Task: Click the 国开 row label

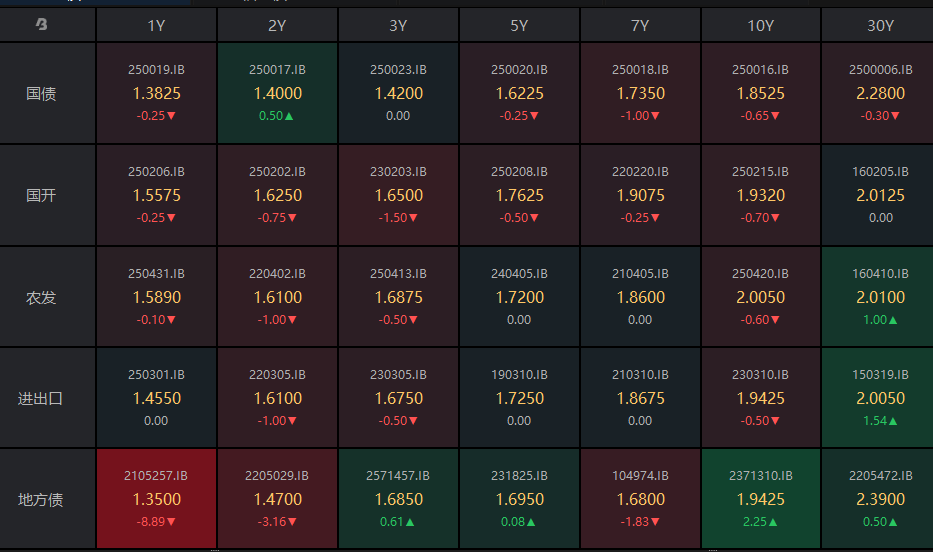Action: tap(41, 195)
